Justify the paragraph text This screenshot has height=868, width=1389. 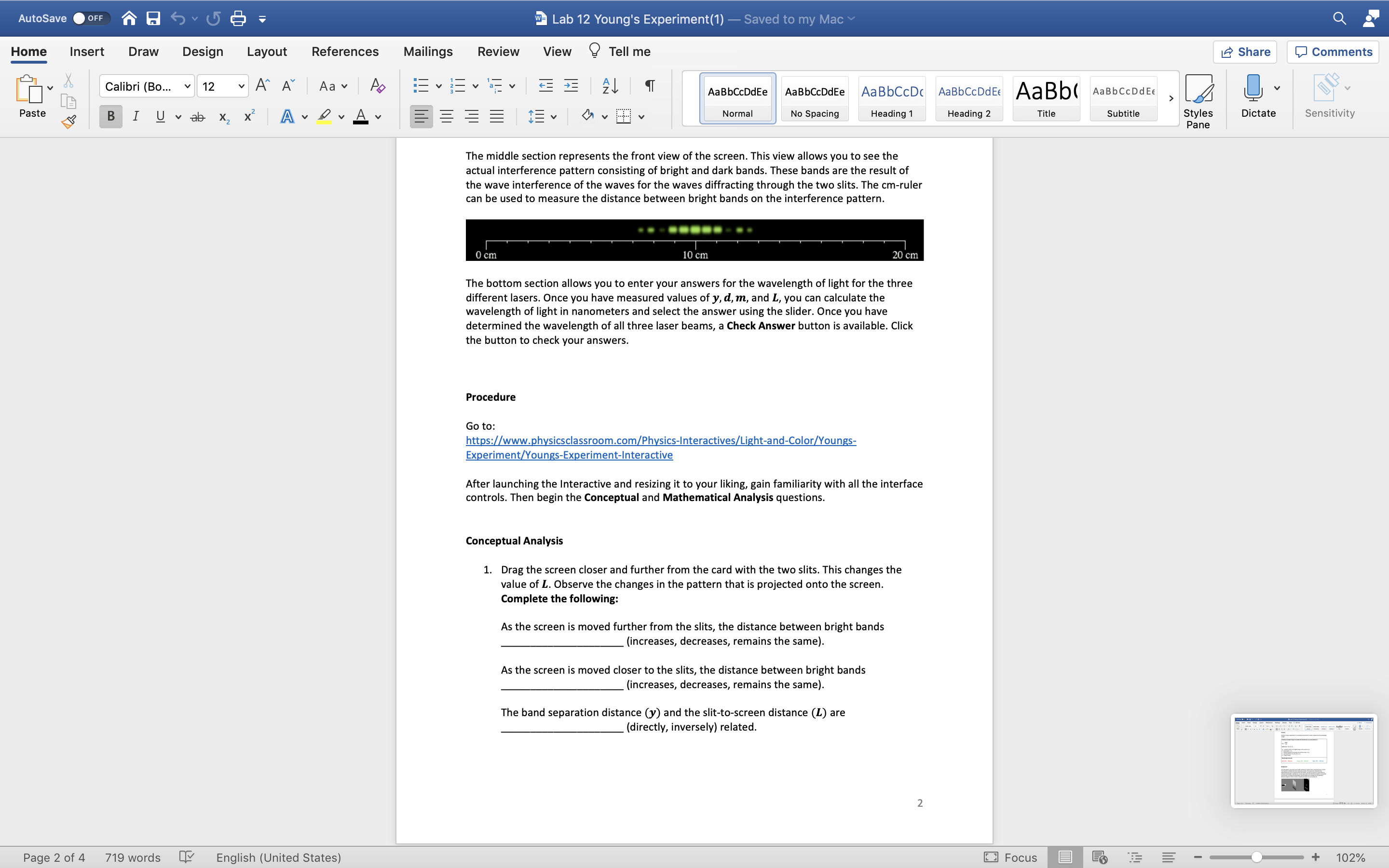[496, 117]
